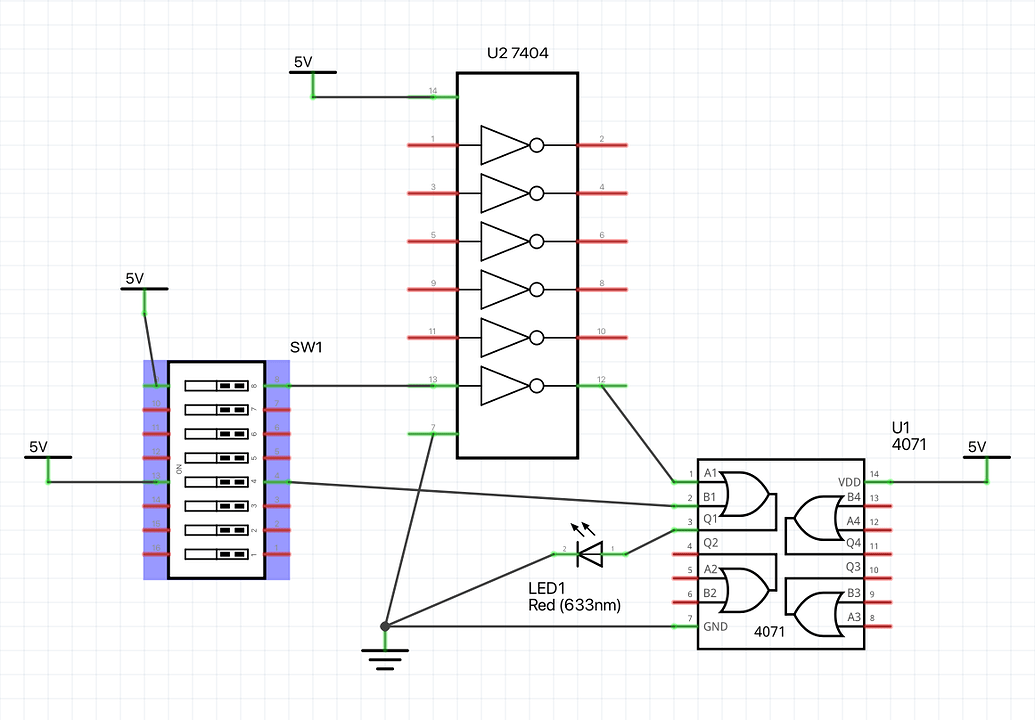Toggle switch 1 at the bottom of SW1

tap(218, 555)
